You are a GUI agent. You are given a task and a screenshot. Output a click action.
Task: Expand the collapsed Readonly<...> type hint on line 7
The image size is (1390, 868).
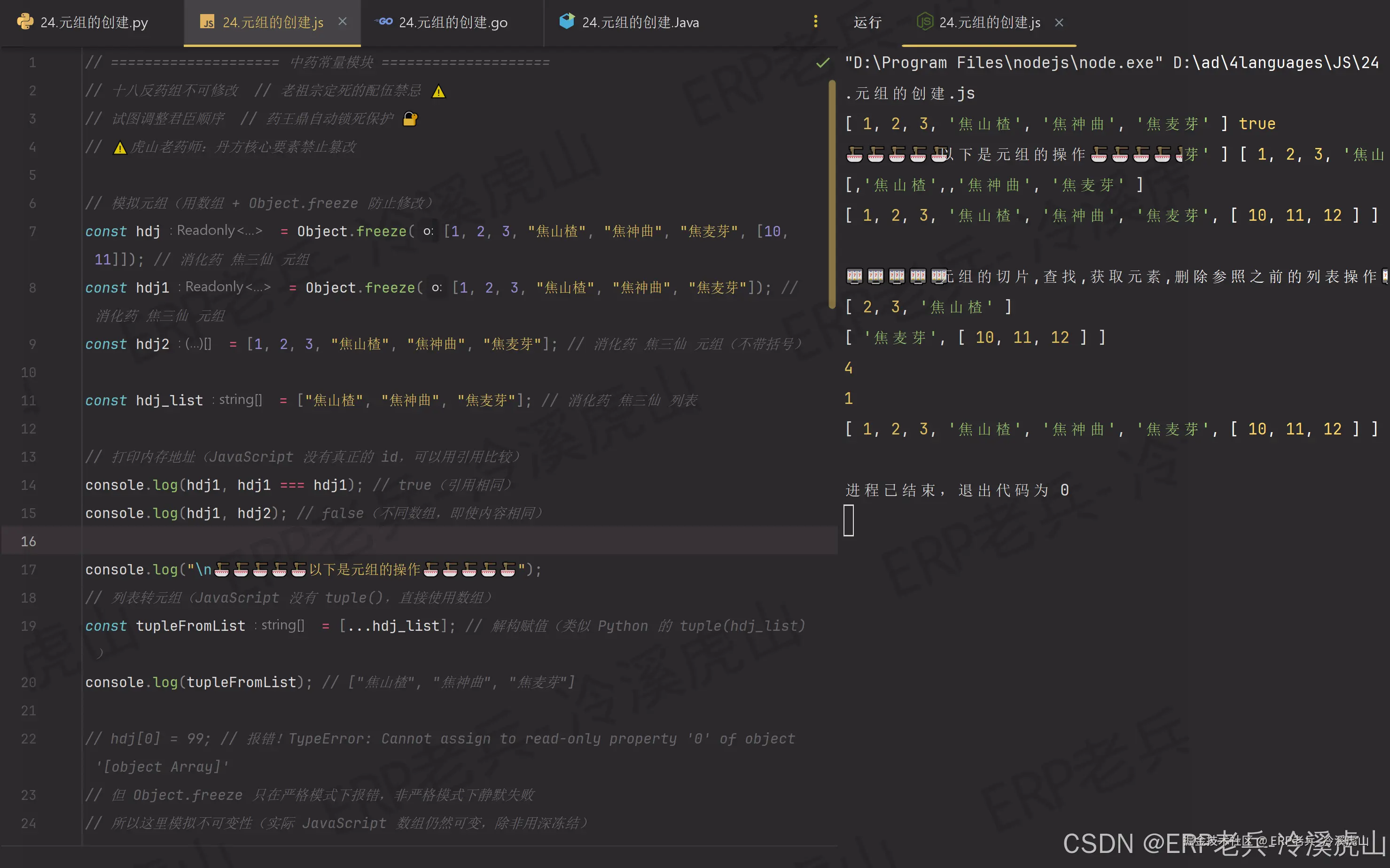217,230
